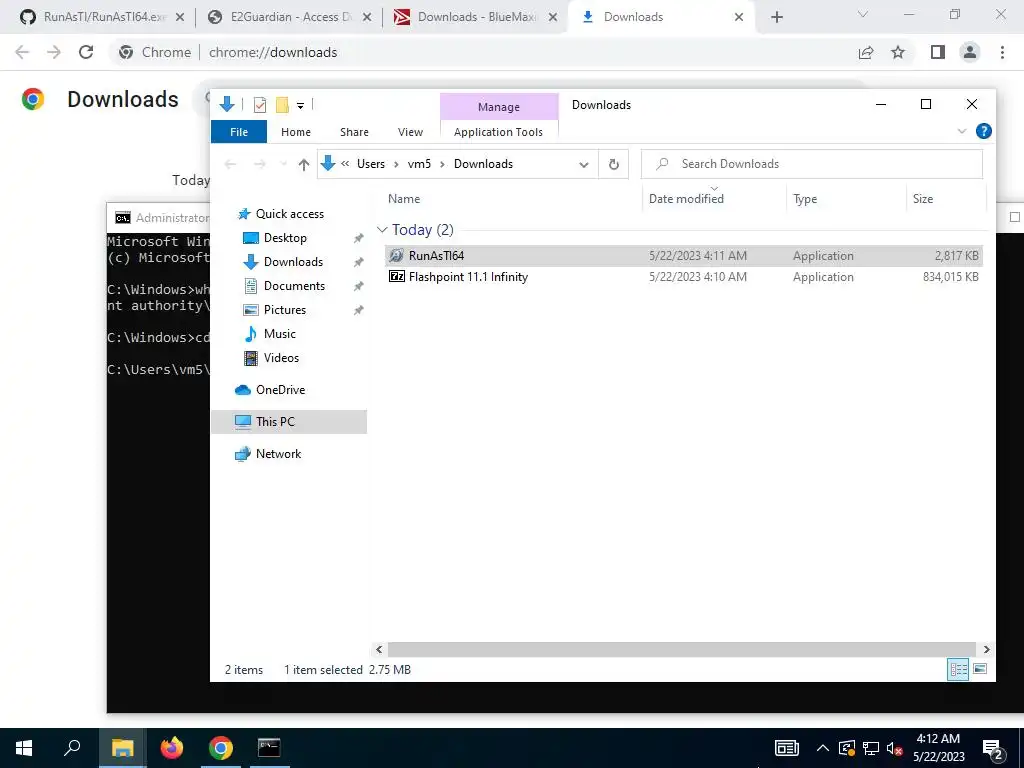Screen dimensions: 1024x768
Task: Open the View ribbon tab
Action: pos(410,132)
